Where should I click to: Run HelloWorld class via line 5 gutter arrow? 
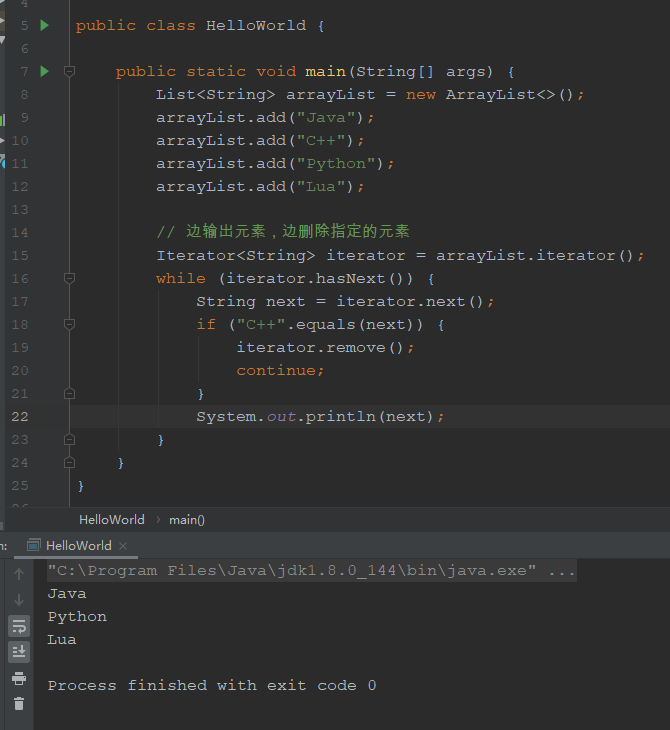click(45, 25)
